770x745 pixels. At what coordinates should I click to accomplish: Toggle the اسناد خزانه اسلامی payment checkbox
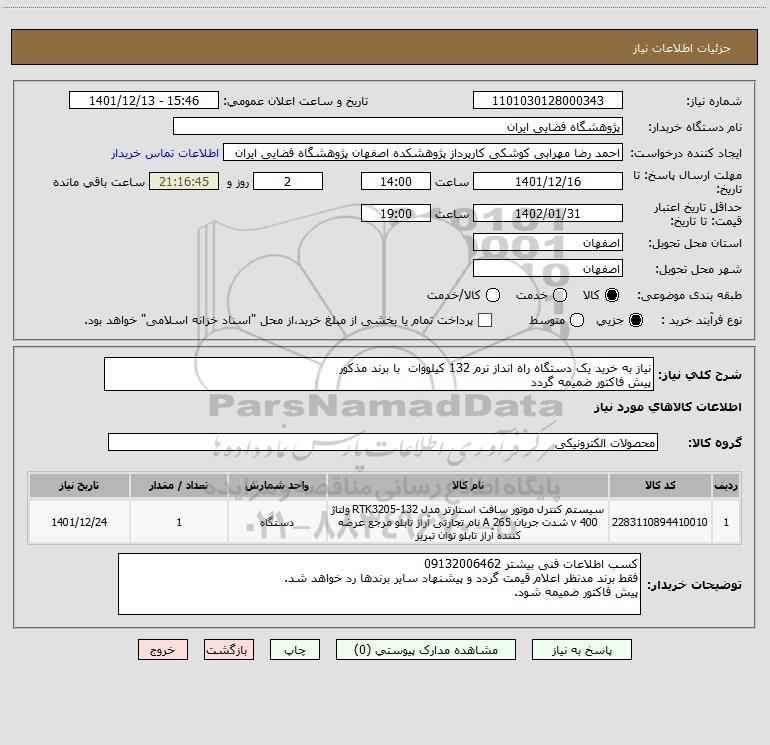(x=485, y=320)
